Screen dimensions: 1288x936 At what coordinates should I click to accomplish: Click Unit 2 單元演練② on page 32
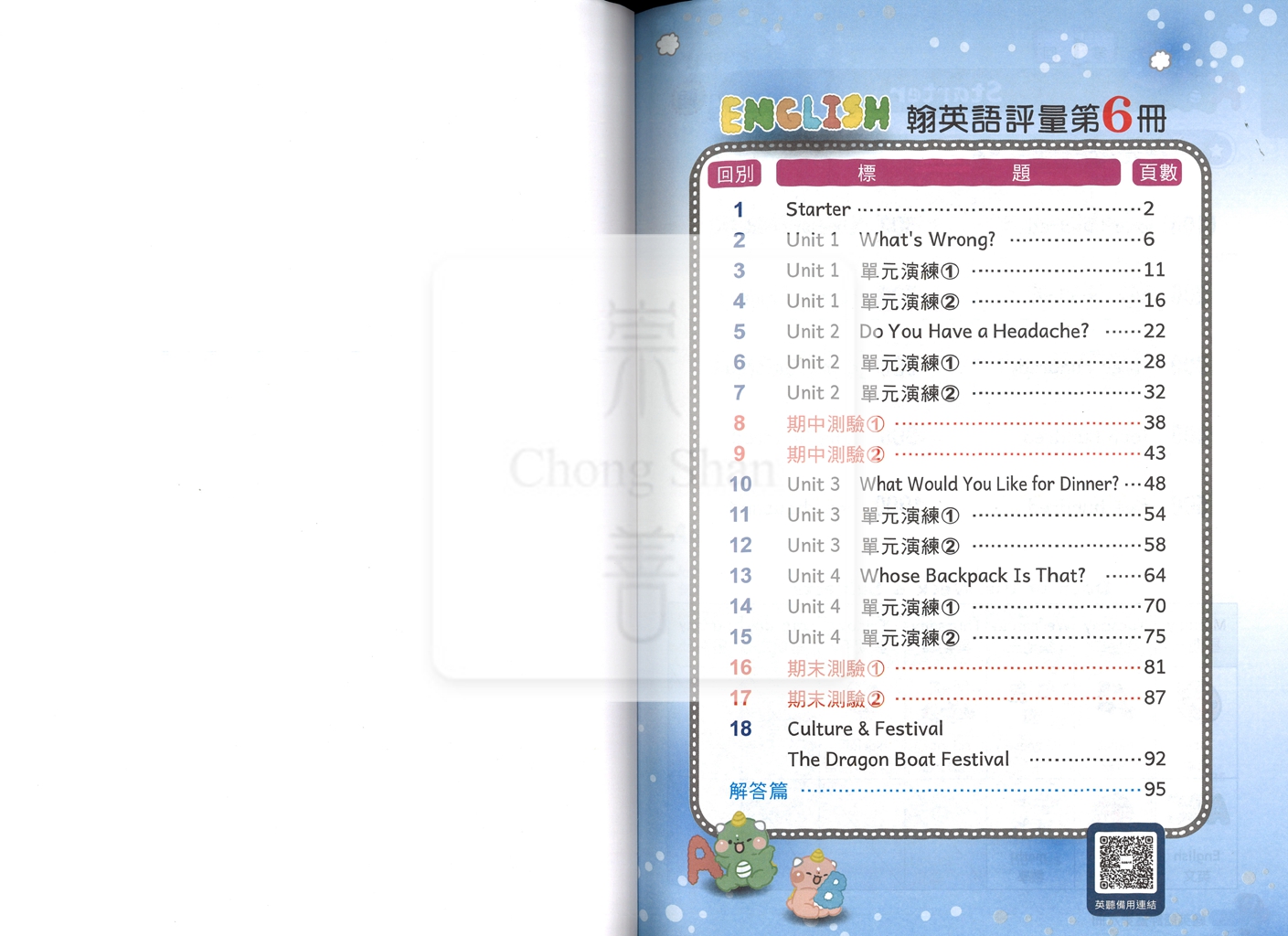point(946,392)
